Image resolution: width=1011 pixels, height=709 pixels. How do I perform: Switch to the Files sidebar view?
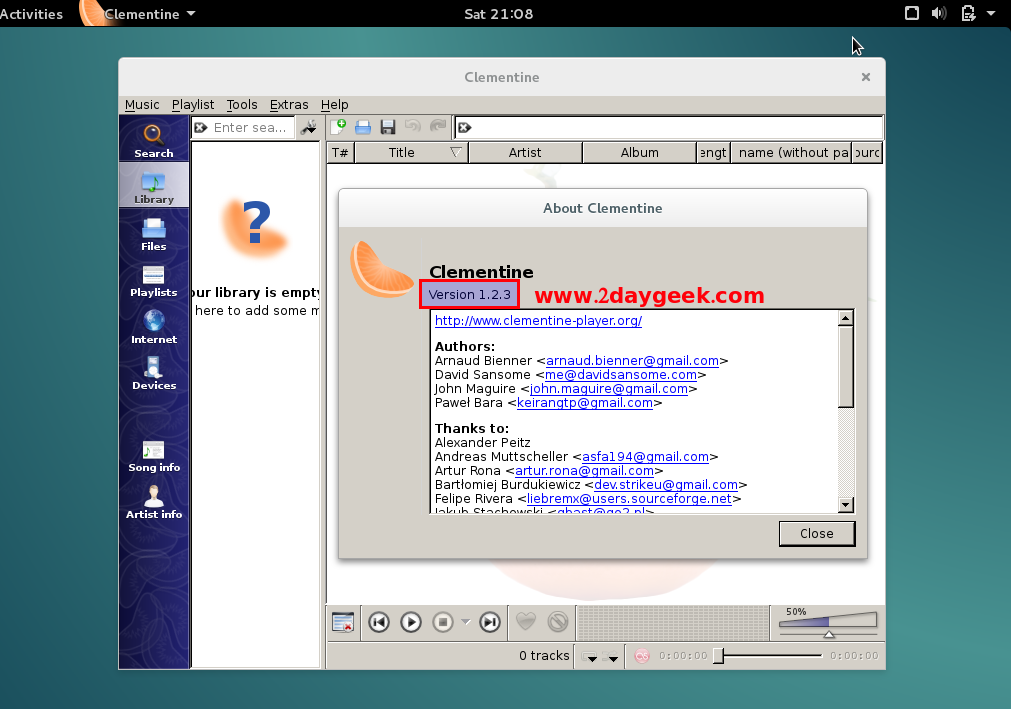pyautogui.click(x=153, y=234)
